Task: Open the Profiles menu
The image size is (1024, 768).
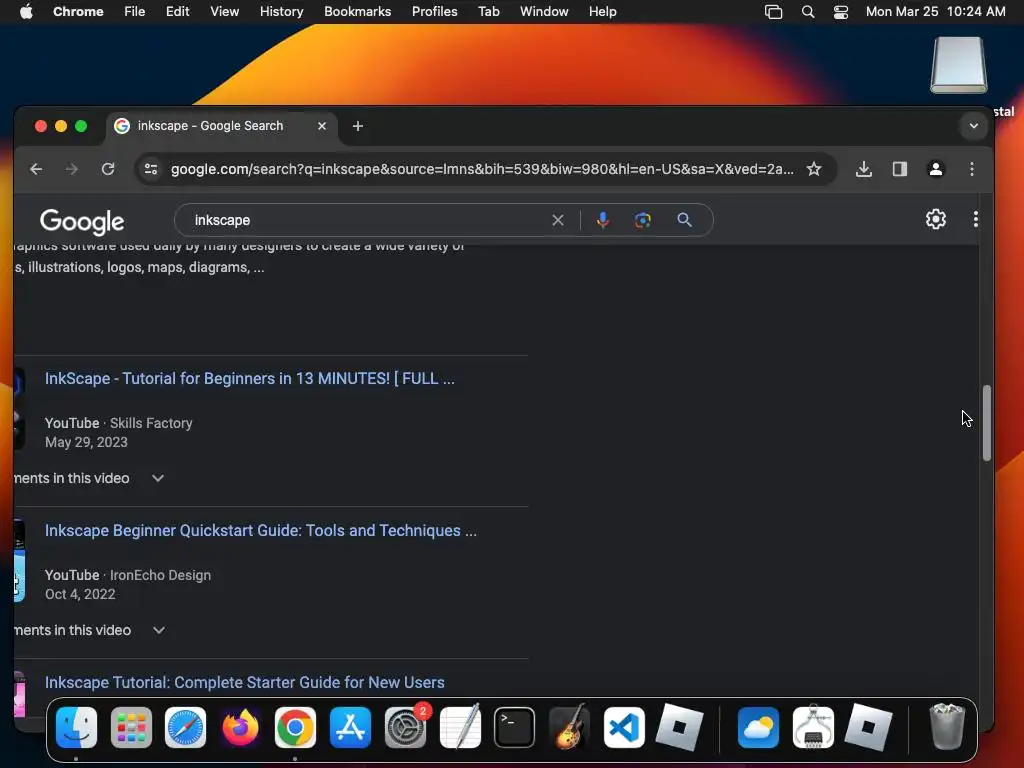Action: click(434, 12)
